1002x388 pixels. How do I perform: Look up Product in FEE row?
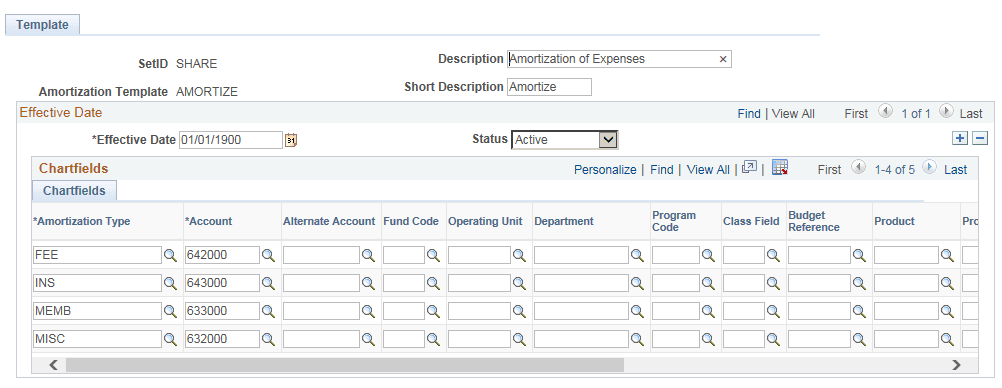(x=947, y=255)
